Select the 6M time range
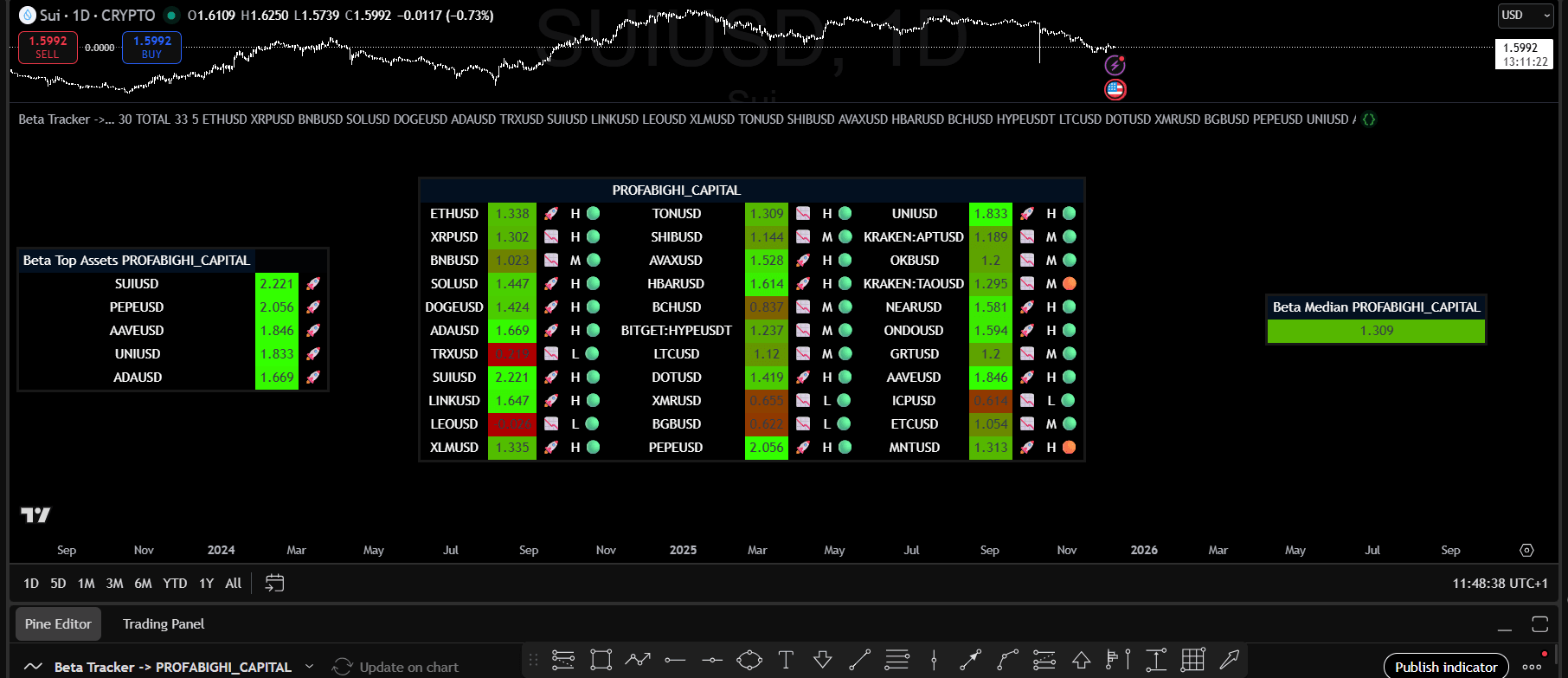1568x678 pixels. click(x=143, y=584)
